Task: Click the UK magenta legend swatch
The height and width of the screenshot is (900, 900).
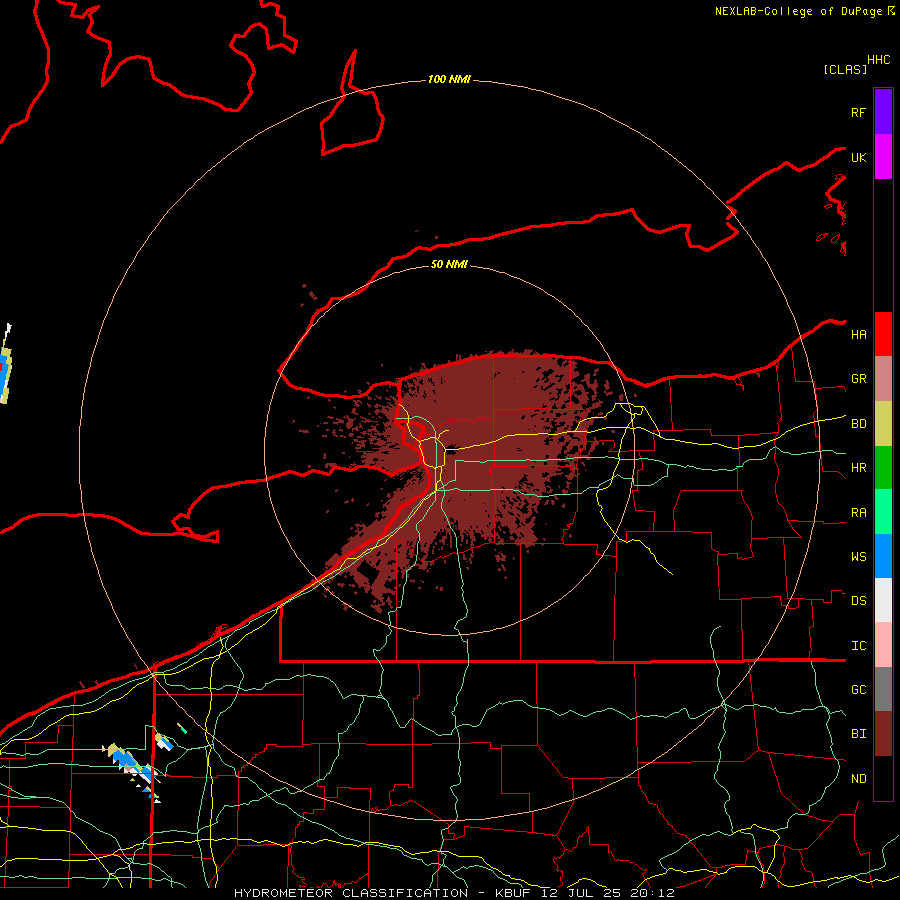Action: [883, 157]
